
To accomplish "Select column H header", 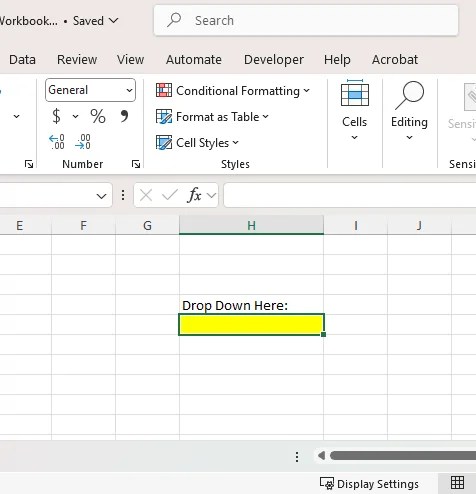I will pyautogui.click(x=251, y=225).
